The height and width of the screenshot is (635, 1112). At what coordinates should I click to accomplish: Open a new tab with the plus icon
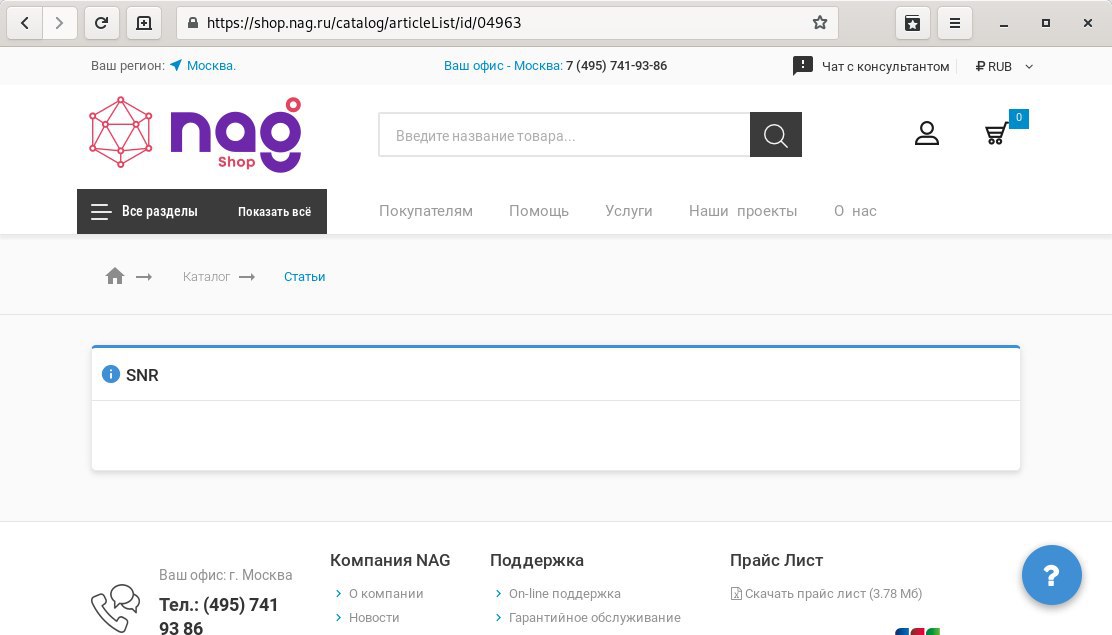pos(144,23)
